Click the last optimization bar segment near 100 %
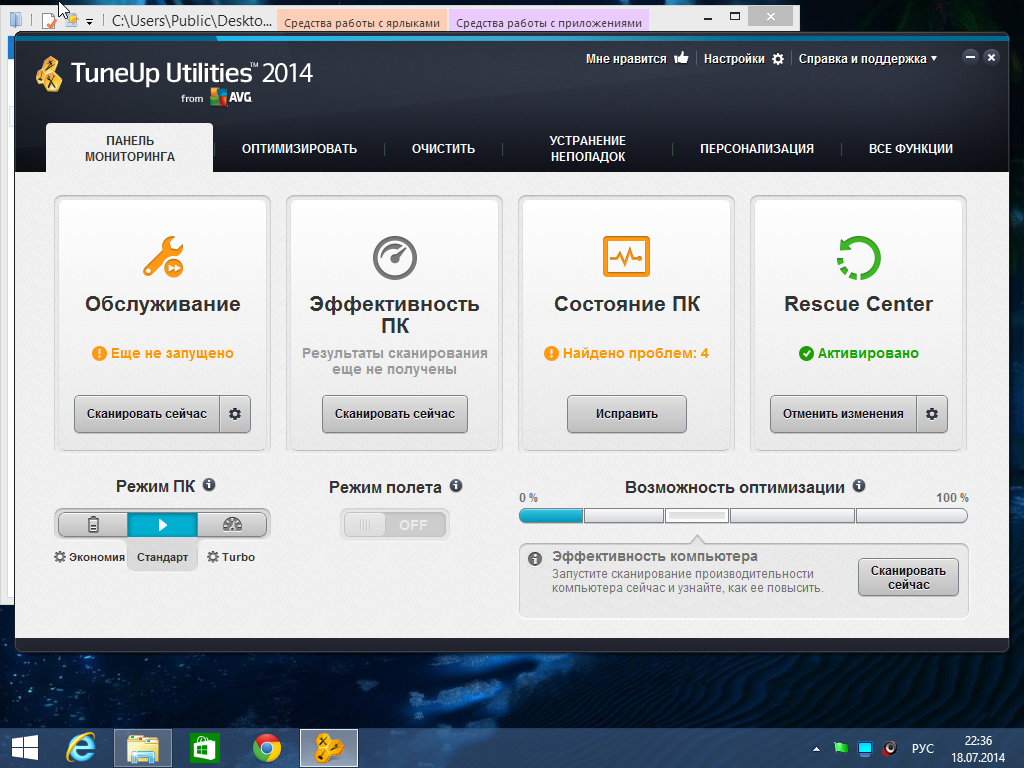Image resolution: width=1024 pixels, height=768 pixels. 912,516
